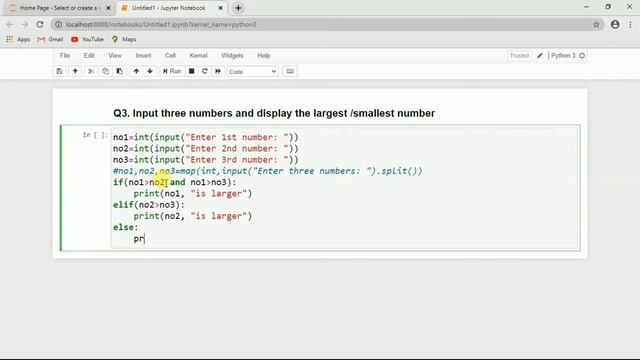Screen dimensions: 640x360
Task: Open the Chrome three-dot menu
Action: pos(630,24)
